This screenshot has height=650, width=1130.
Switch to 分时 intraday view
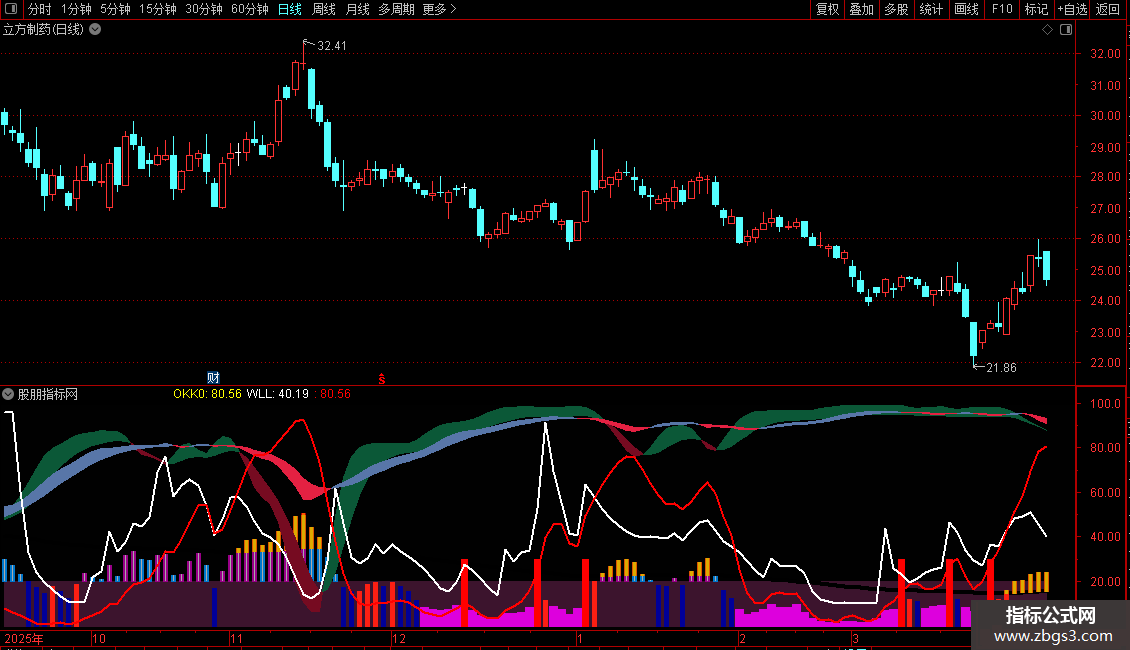tap(40, 9)
